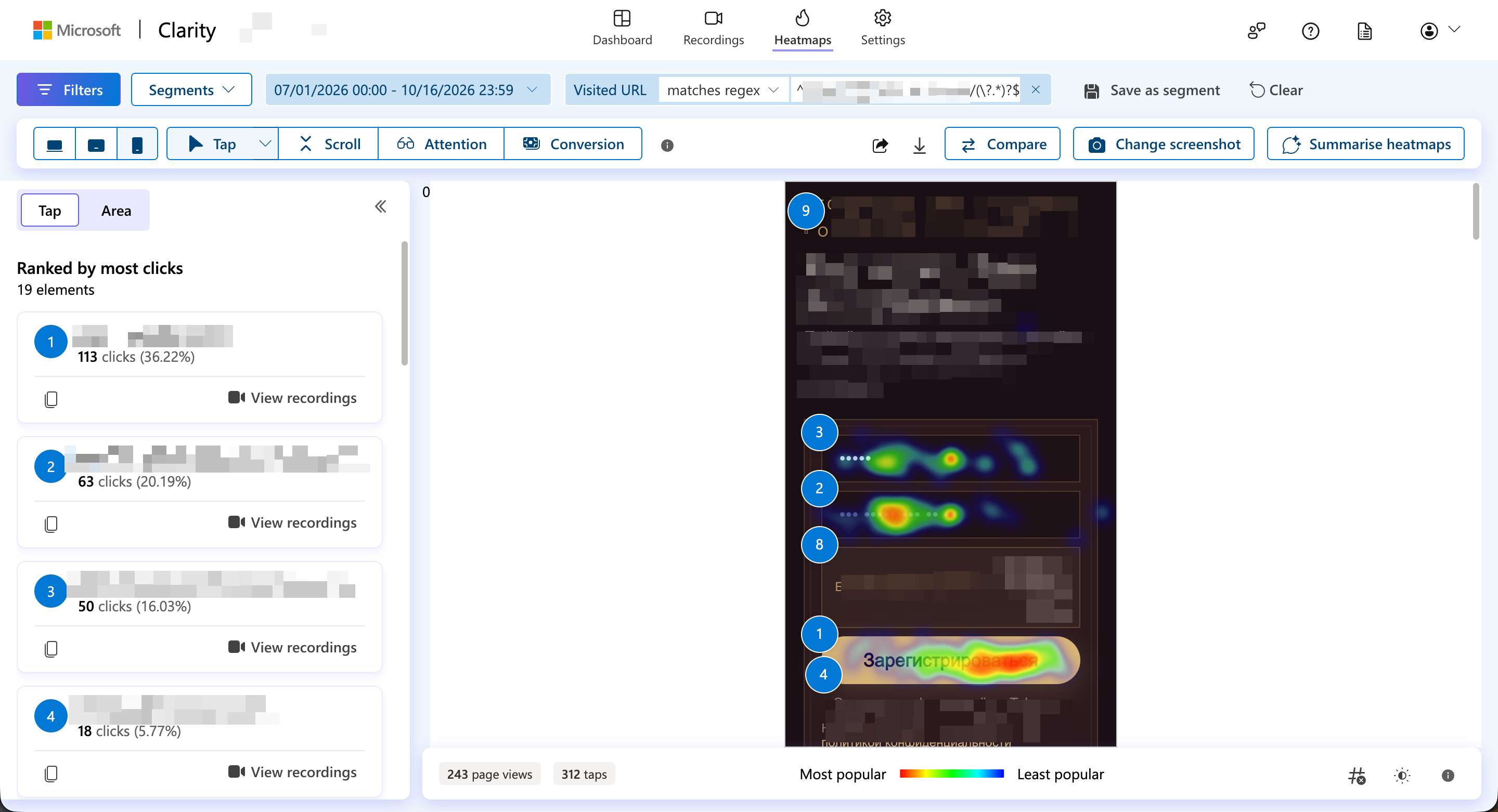The width and height of the screenshot is (1498, 812).
Task: Click the heatmap type info icon
Action: click(x=667, y=146)
